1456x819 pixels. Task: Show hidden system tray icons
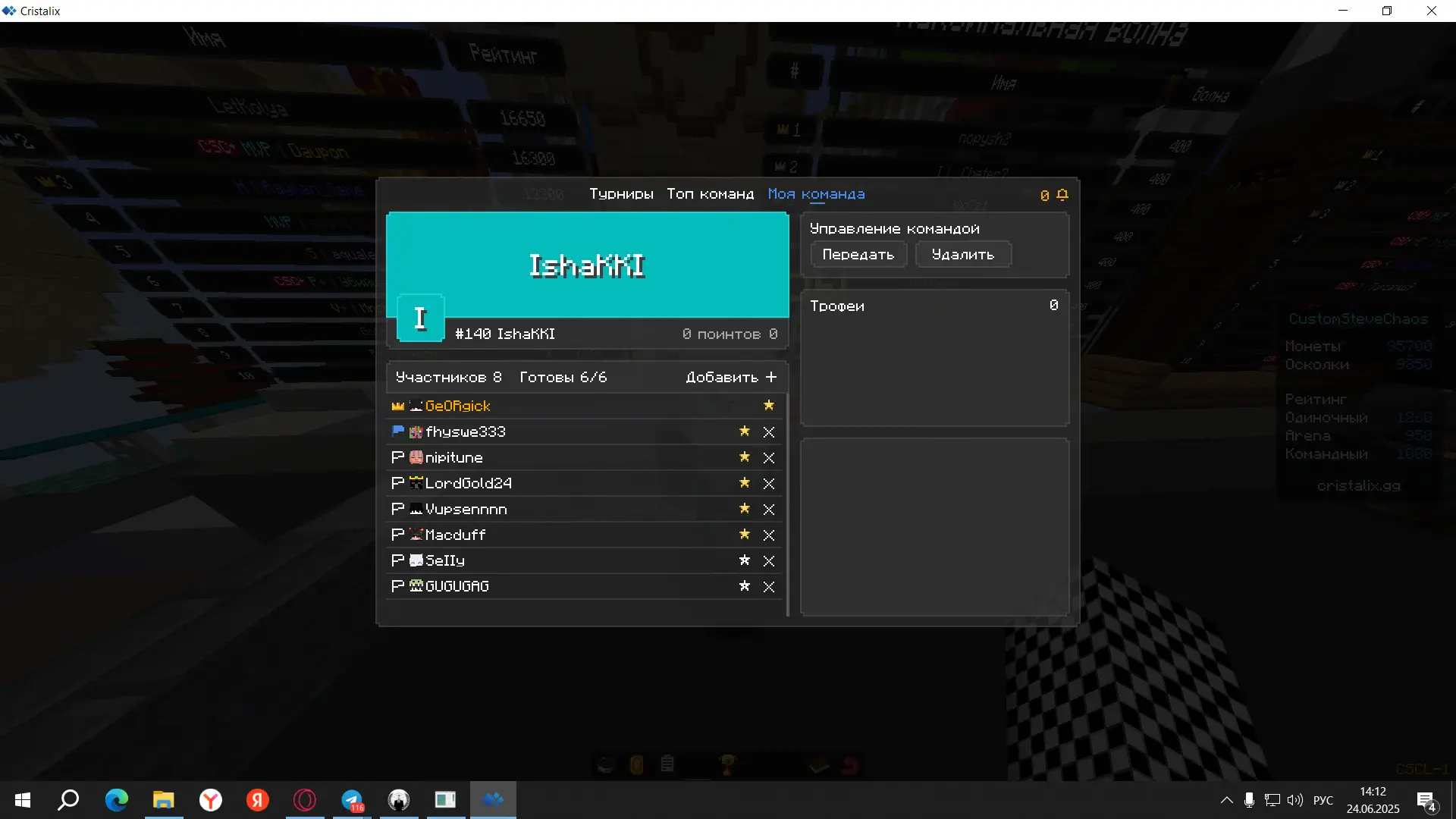coord(1226,800)
